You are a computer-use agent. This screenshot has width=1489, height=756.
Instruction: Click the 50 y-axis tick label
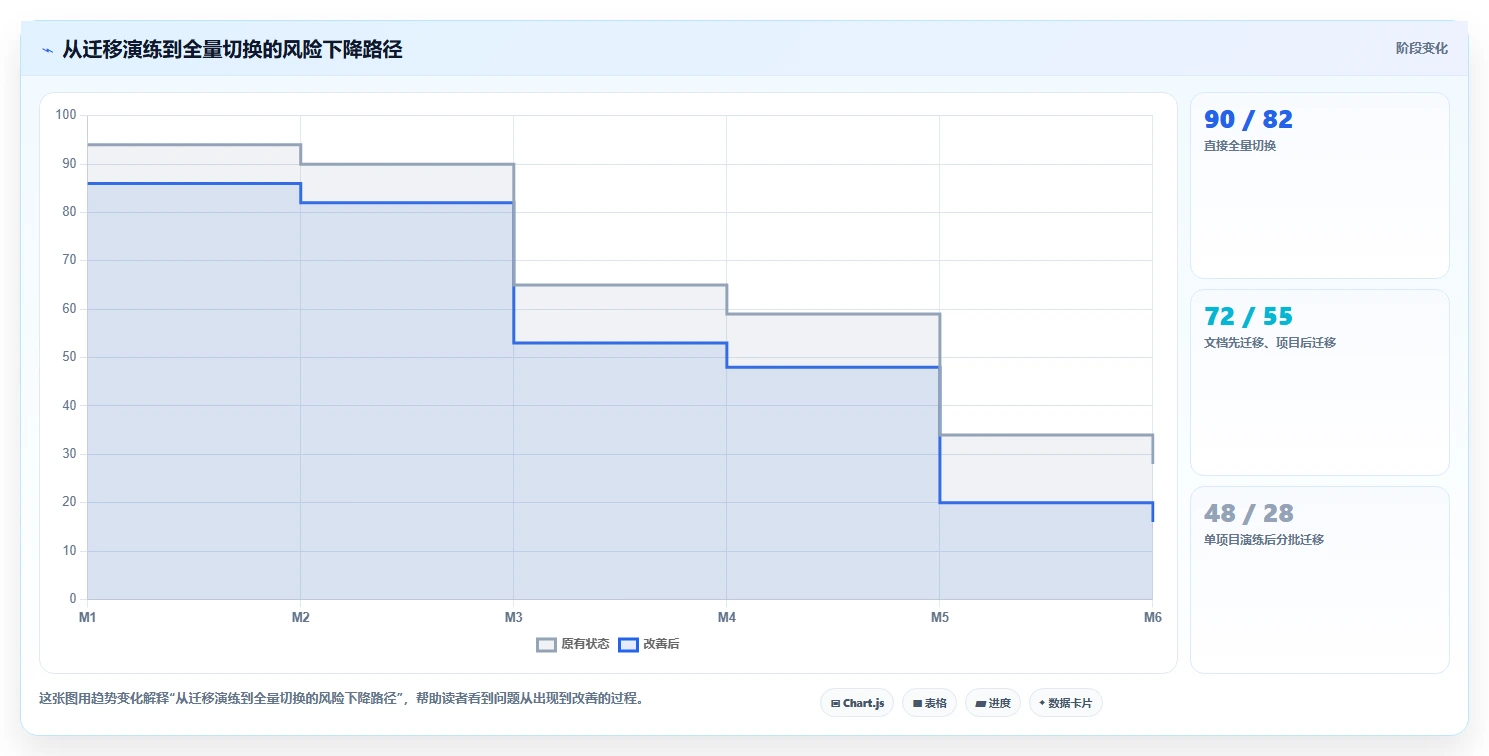[69, 357]
